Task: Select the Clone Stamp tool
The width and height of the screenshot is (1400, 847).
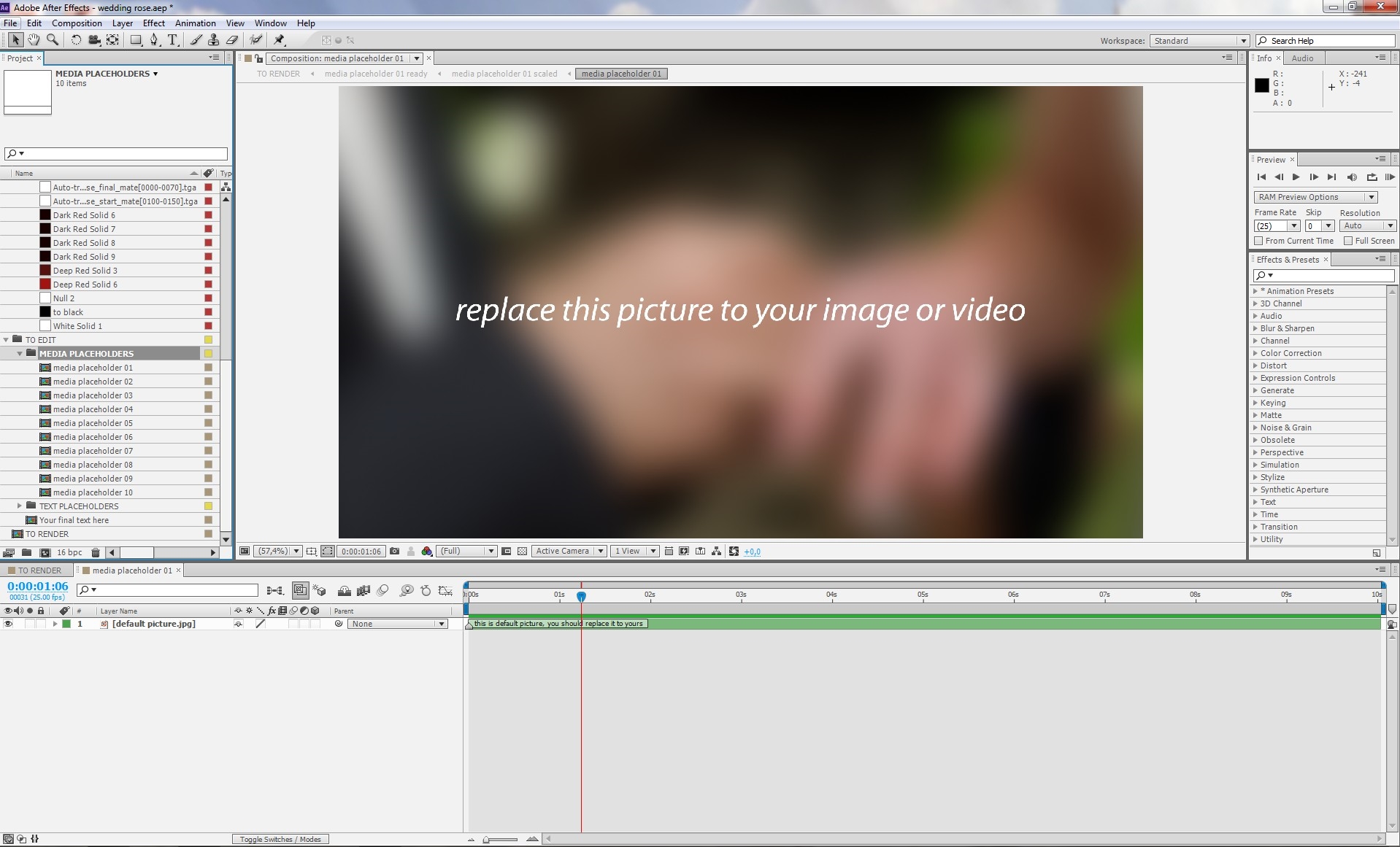Action: [213, 40]
